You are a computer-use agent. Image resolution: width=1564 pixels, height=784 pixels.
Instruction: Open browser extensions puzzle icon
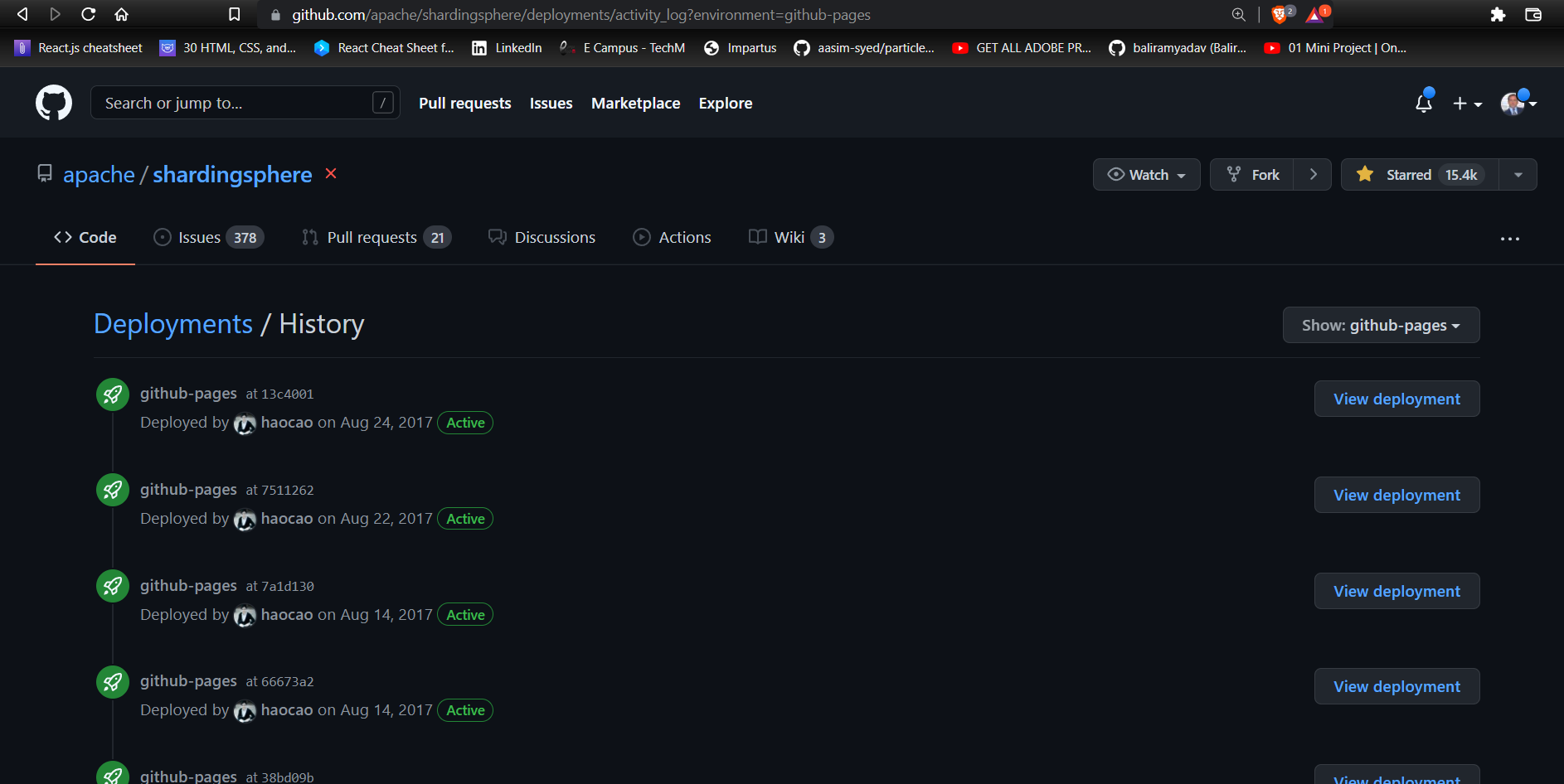[1498, 14]
